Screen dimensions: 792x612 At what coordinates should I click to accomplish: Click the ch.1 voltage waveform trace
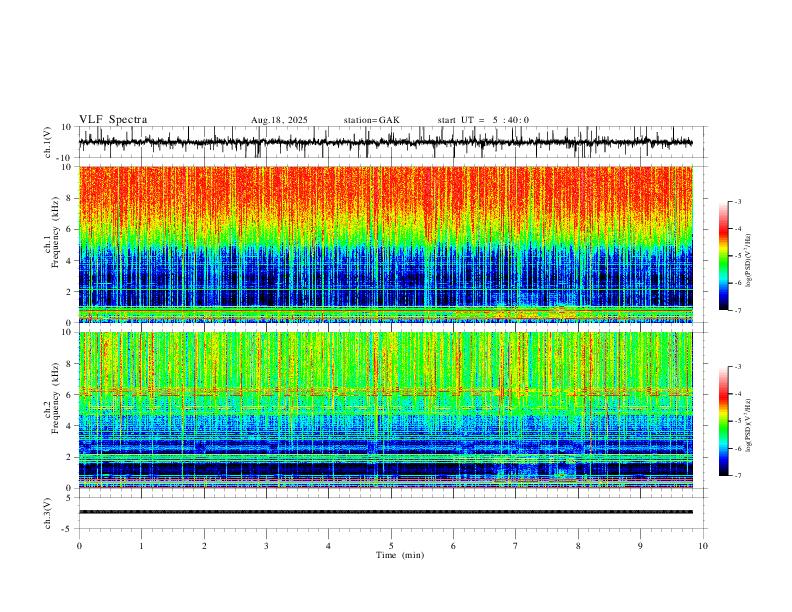pos(386,142)
